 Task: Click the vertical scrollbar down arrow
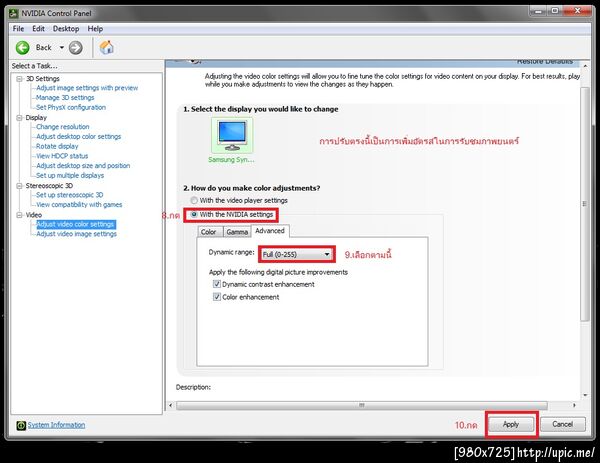[x=585, y=395]
